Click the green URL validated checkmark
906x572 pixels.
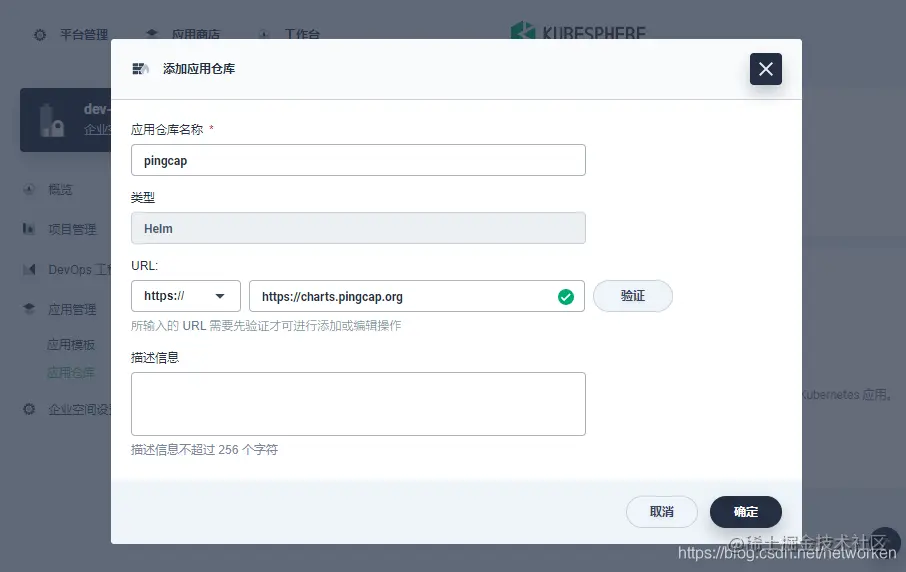[566, 296]
